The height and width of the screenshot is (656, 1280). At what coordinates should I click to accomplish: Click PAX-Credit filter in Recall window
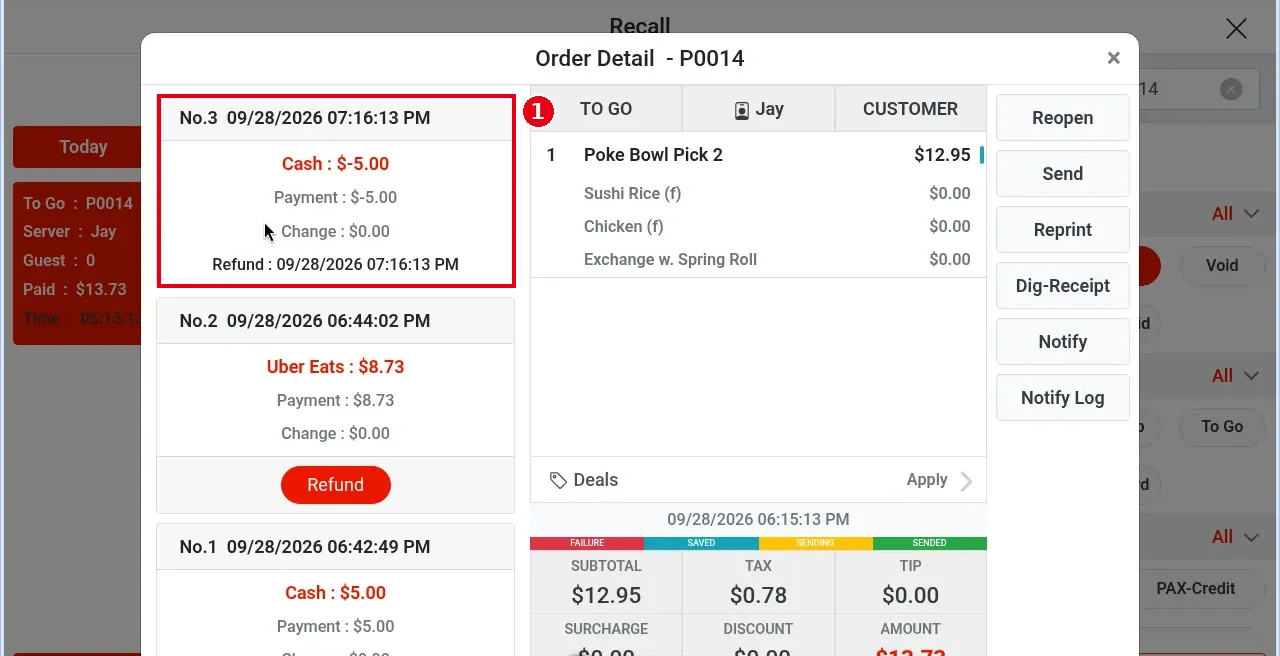1195,589
